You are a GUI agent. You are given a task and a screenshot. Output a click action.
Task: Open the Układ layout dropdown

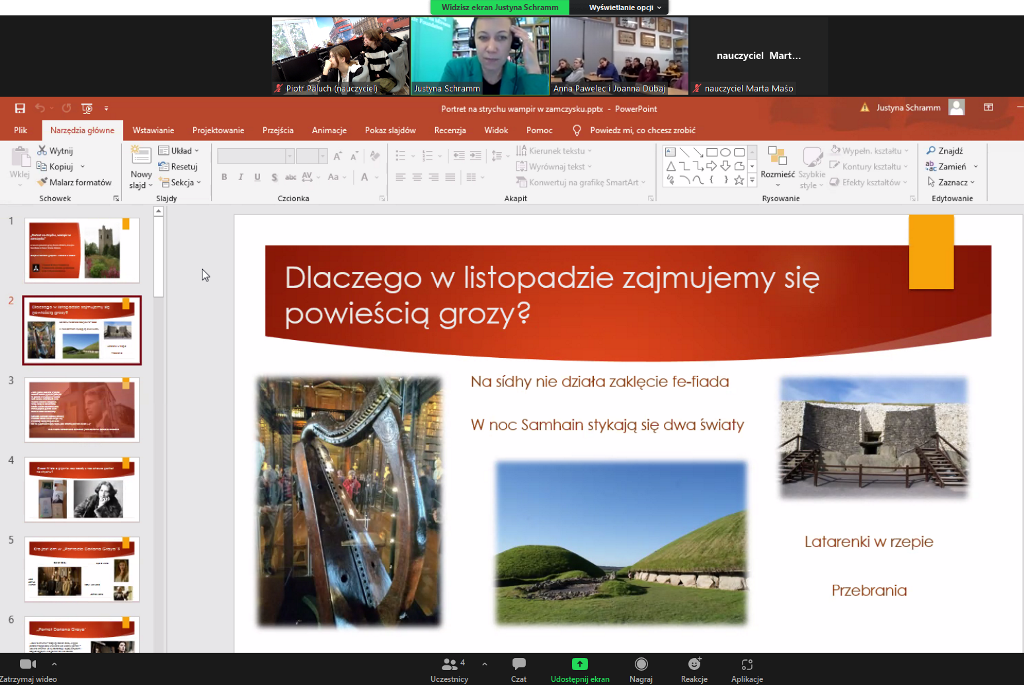coord(180,151)
